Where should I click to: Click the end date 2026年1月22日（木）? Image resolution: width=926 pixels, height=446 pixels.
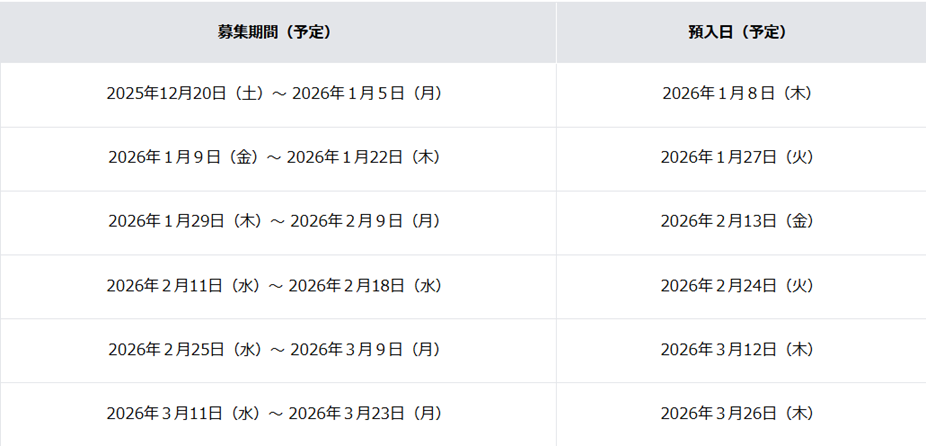(364, 158)
